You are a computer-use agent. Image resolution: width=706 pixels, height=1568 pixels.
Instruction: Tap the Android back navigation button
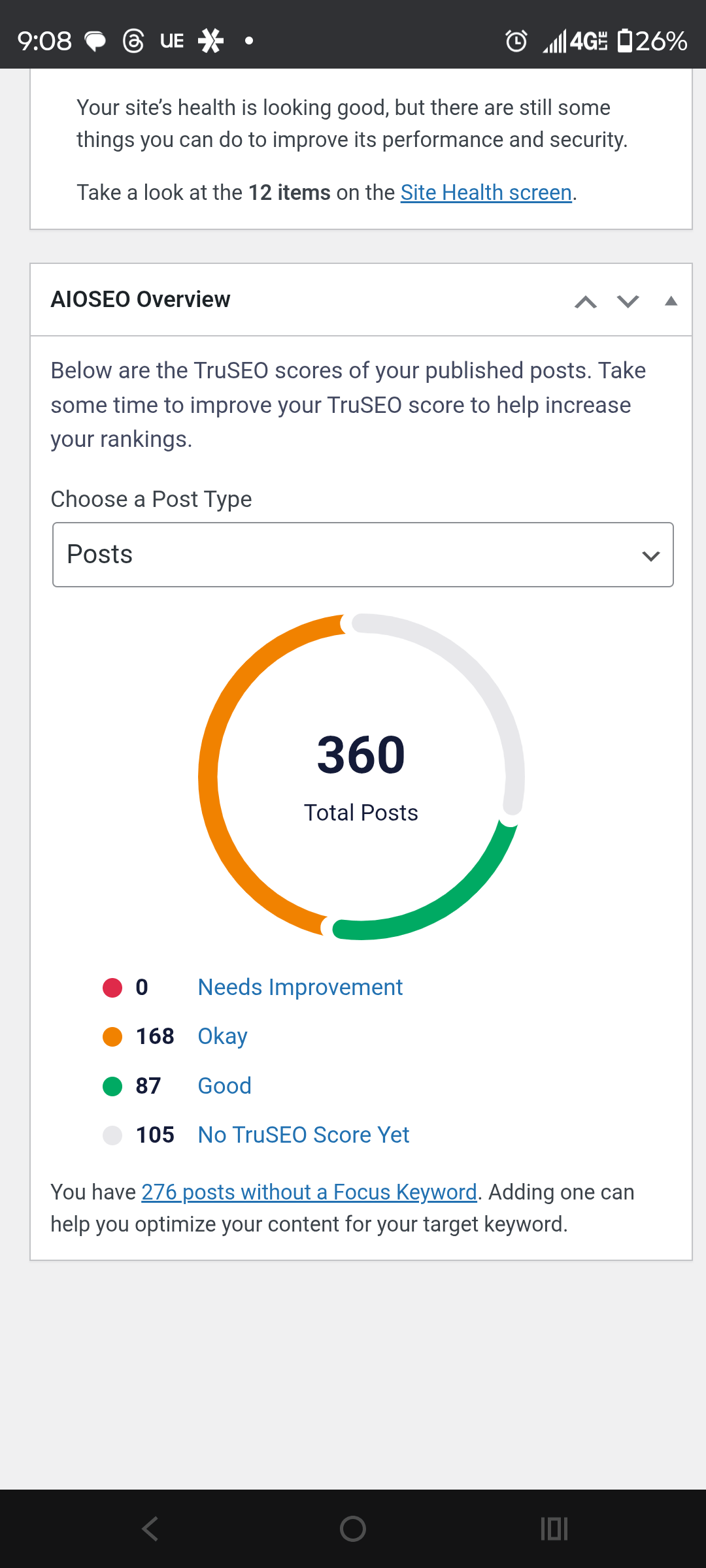click(150, 1529)
